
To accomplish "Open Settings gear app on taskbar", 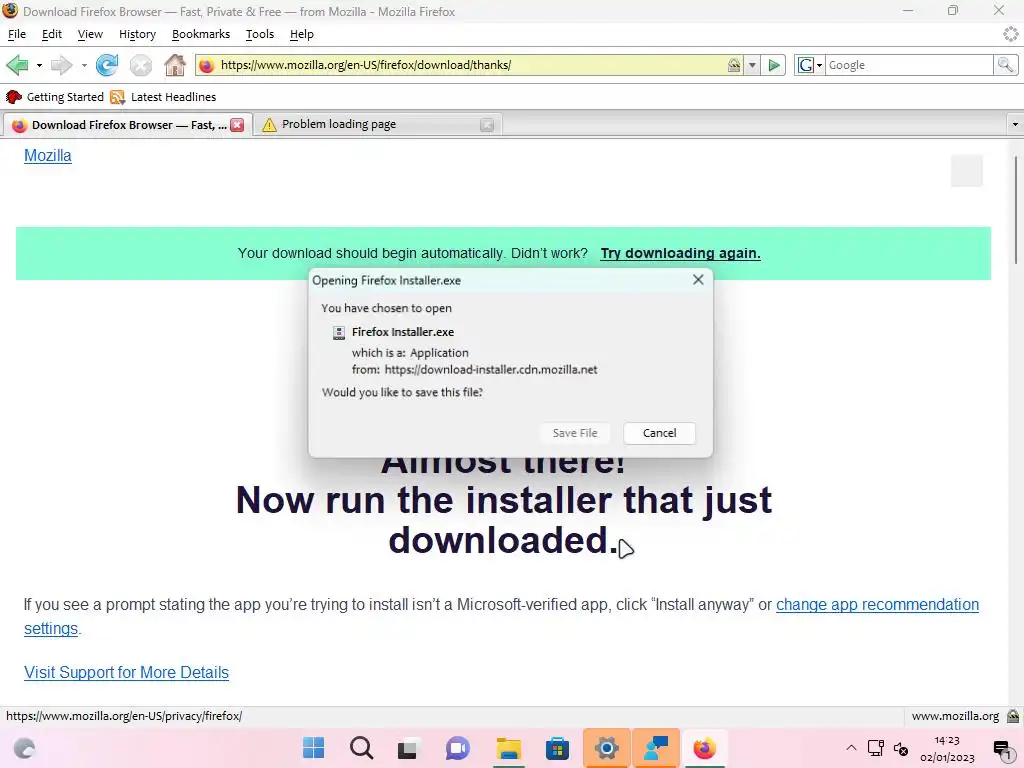I will point(606,748).
